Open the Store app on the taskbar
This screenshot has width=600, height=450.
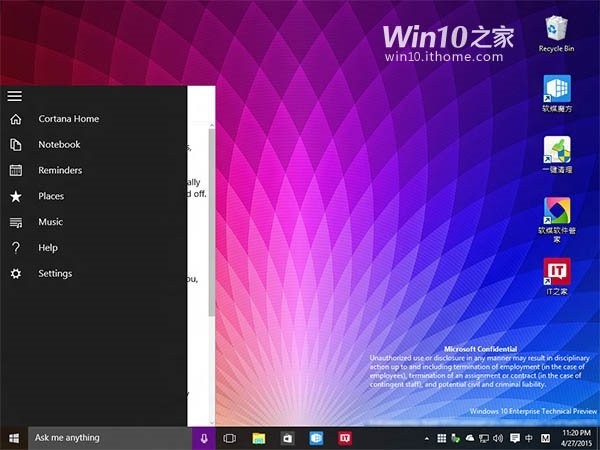[x=287, y=438]
